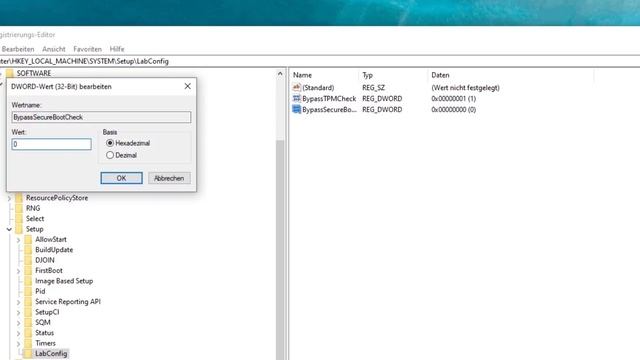Open the Hilfe menu
The width and height of the screenshot is (640, 360).
click(117, 49)
